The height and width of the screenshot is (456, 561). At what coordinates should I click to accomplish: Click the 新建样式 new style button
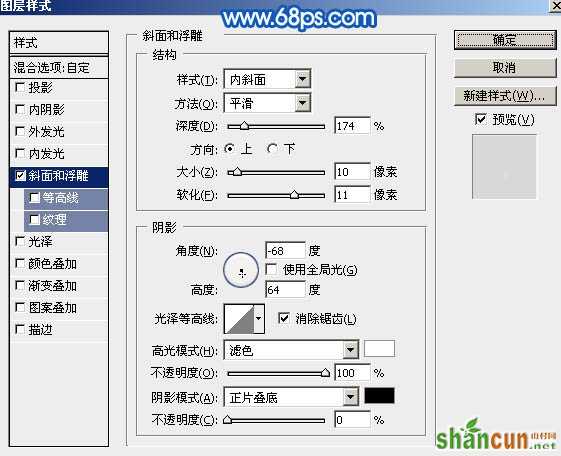[505, 96]
